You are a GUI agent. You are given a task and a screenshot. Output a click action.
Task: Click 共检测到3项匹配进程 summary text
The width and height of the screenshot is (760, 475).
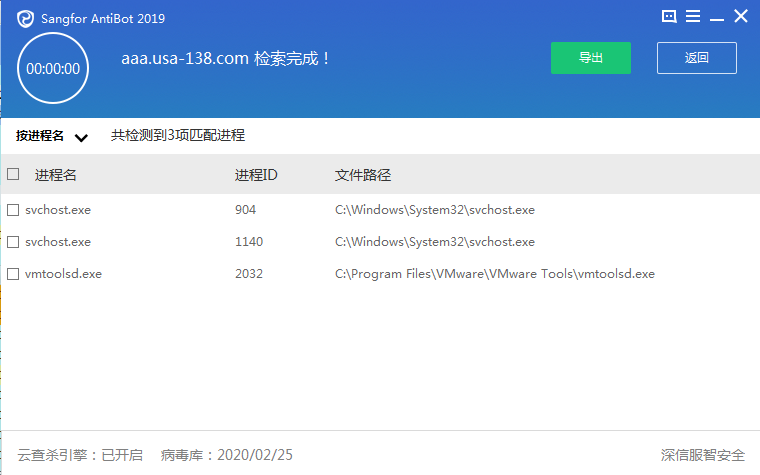click(x=178, y=135)
